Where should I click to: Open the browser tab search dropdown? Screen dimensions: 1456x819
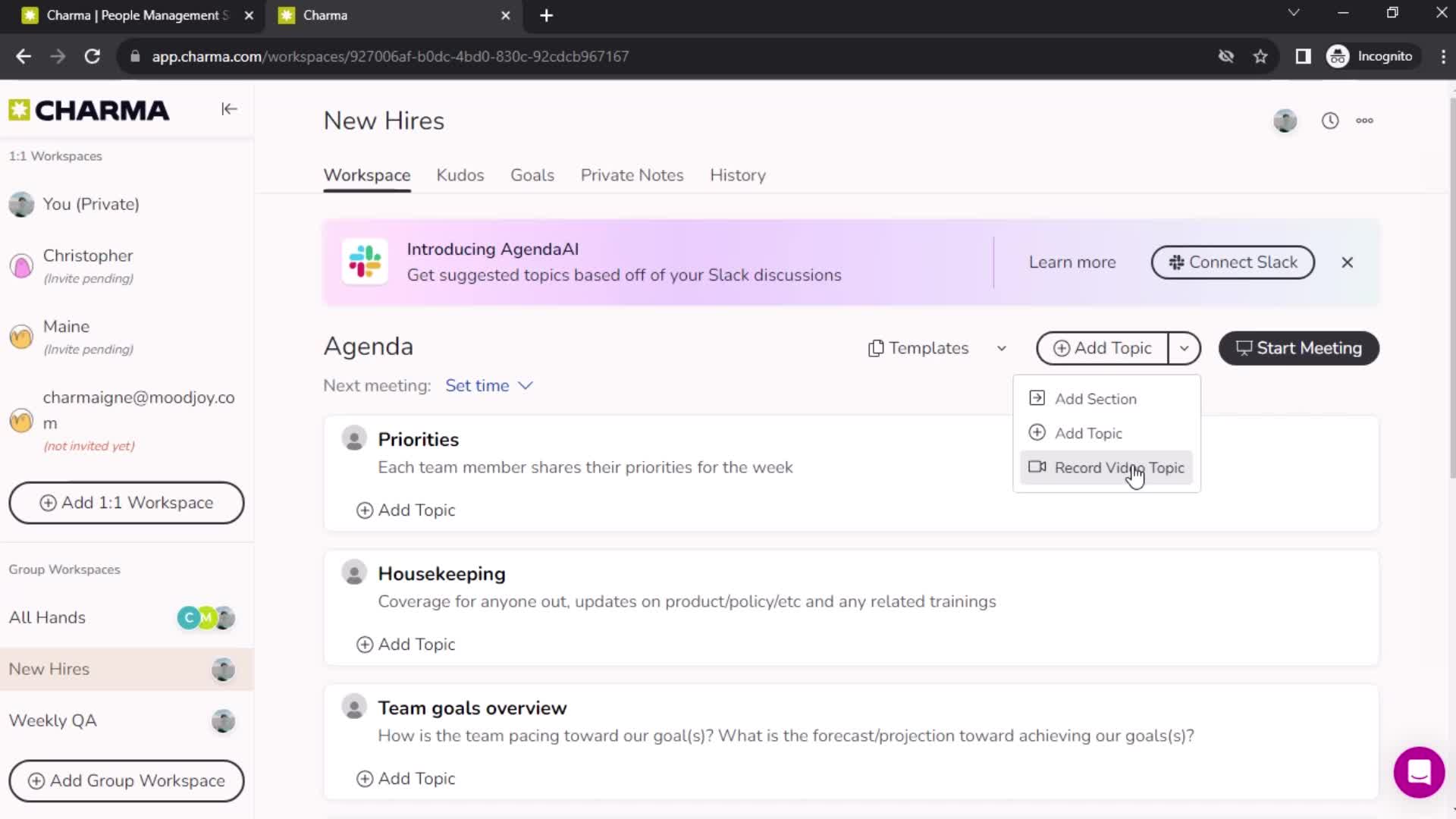click(1294, 13)
